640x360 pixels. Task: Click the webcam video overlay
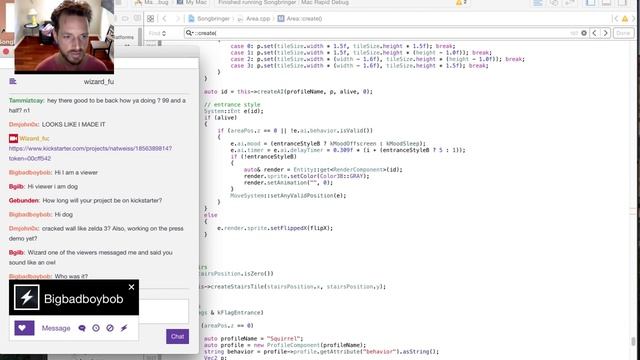64,37
